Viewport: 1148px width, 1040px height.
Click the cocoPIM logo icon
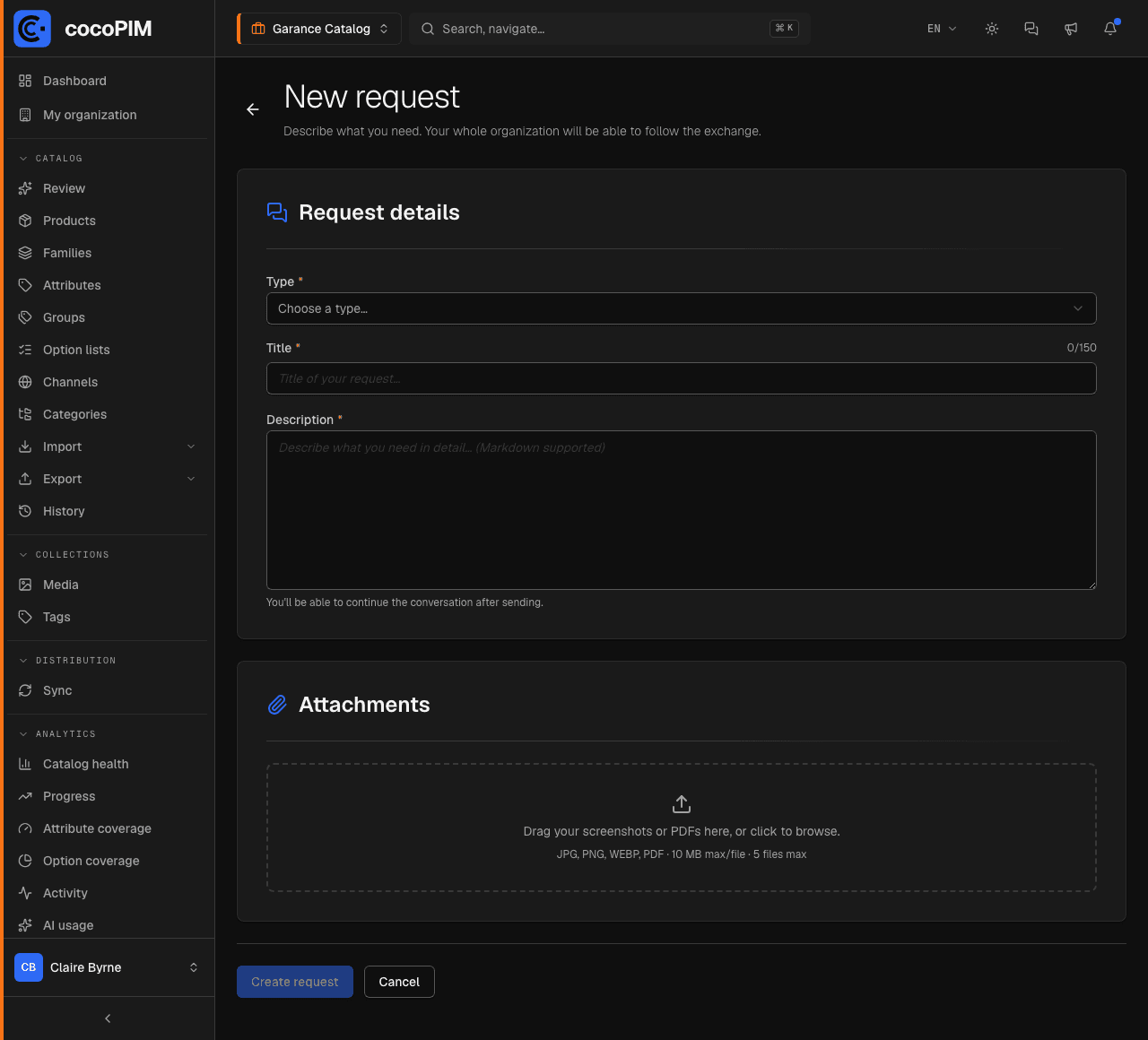pyautogui.click(x=32, y=29)
